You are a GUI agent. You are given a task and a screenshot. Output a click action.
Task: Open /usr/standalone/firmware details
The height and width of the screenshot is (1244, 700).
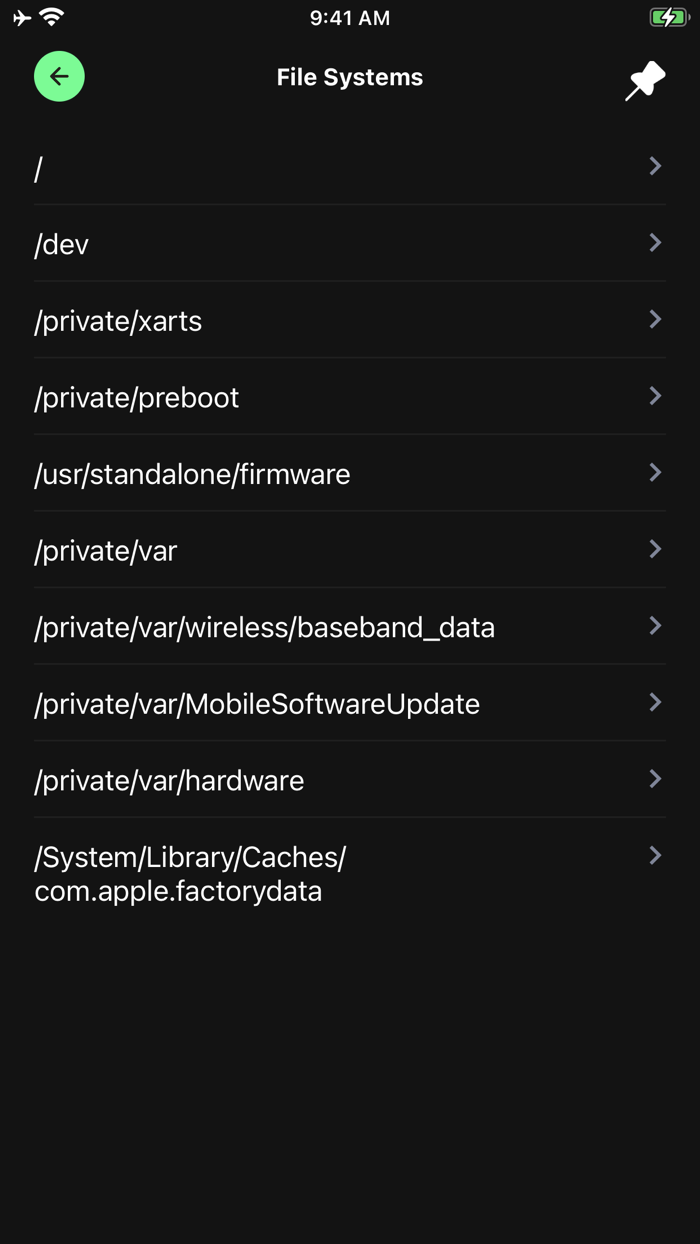click(x=192, y=474)
